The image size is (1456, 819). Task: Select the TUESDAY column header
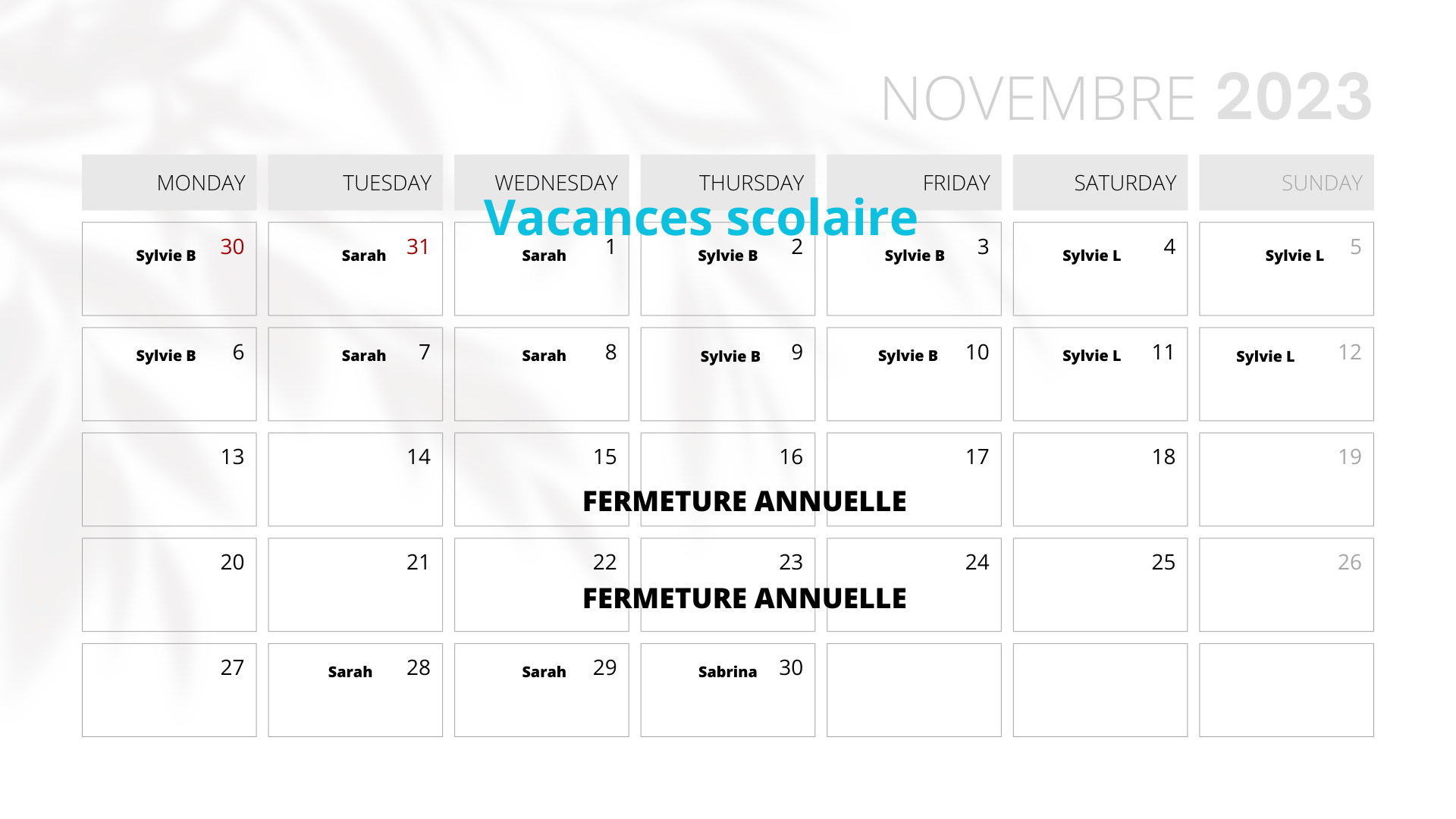click(x=355, y=183)
